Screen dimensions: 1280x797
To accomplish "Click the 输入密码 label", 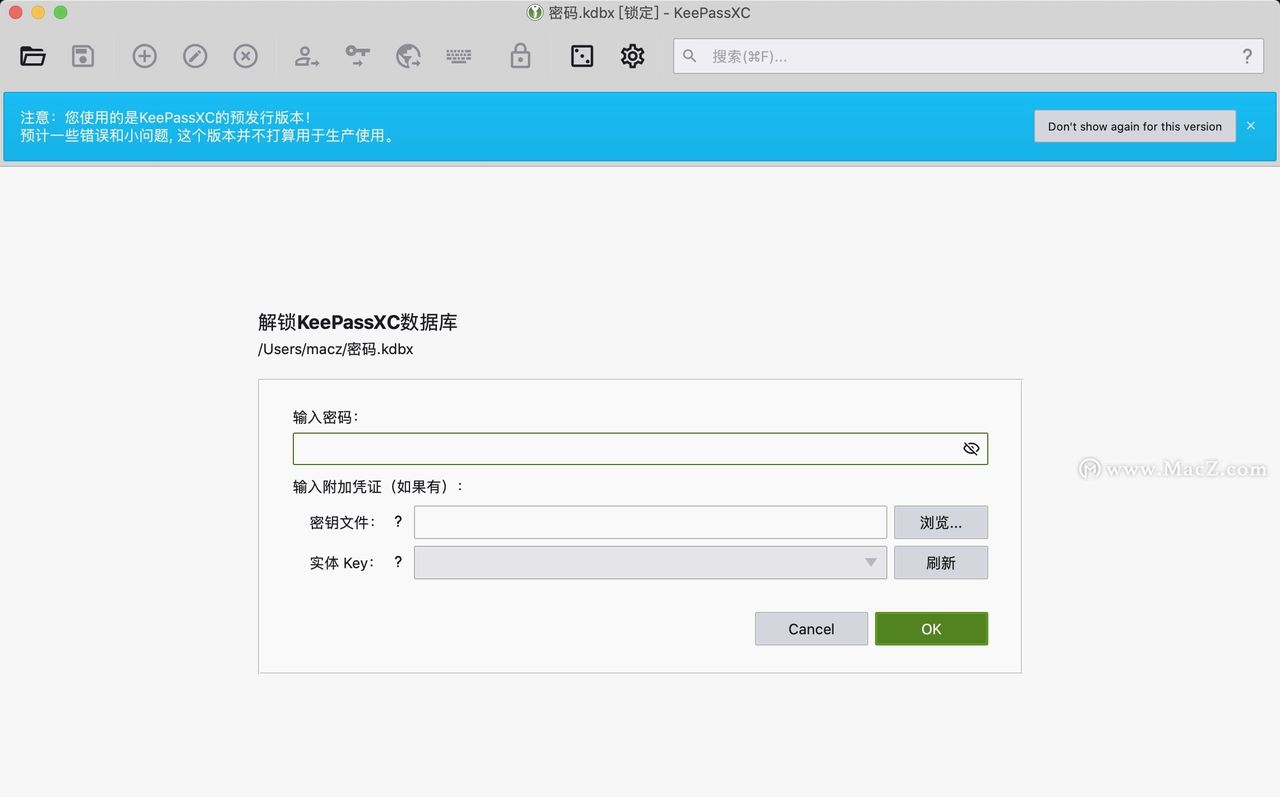I will 326,417.
